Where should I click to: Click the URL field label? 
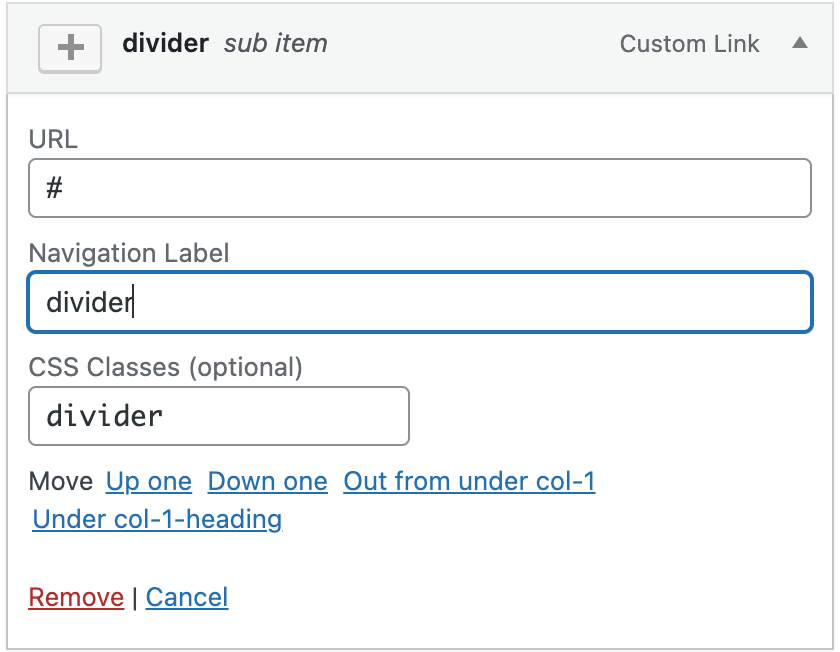[53, 139]
